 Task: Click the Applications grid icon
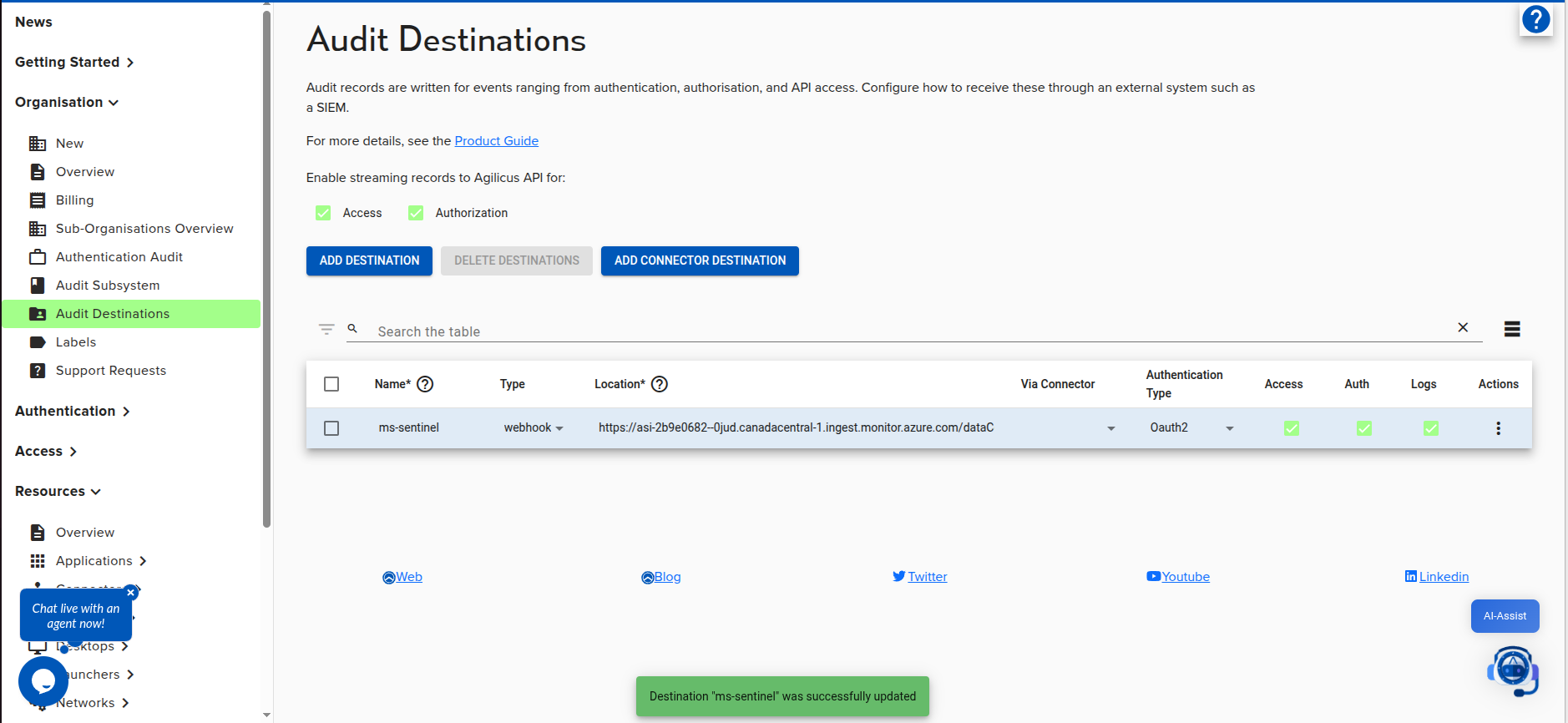38,561
